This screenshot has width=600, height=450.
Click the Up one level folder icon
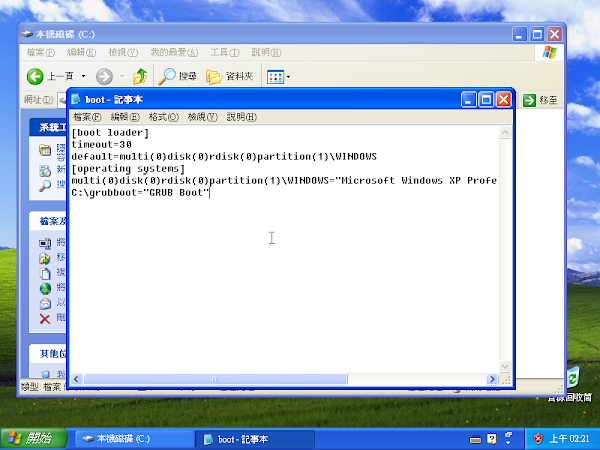(x=140, y=77)
